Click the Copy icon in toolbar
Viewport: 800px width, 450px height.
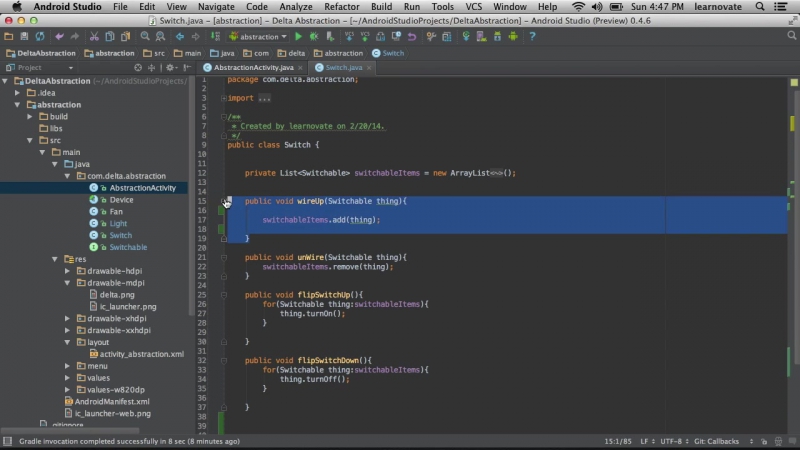point(109,36)
